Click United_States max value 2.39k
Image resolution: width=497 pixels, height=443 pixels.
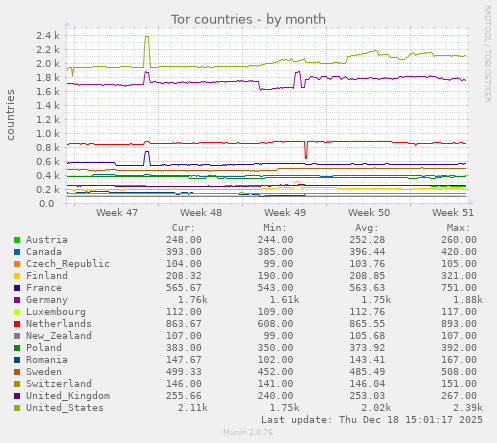tap(468, 408)
